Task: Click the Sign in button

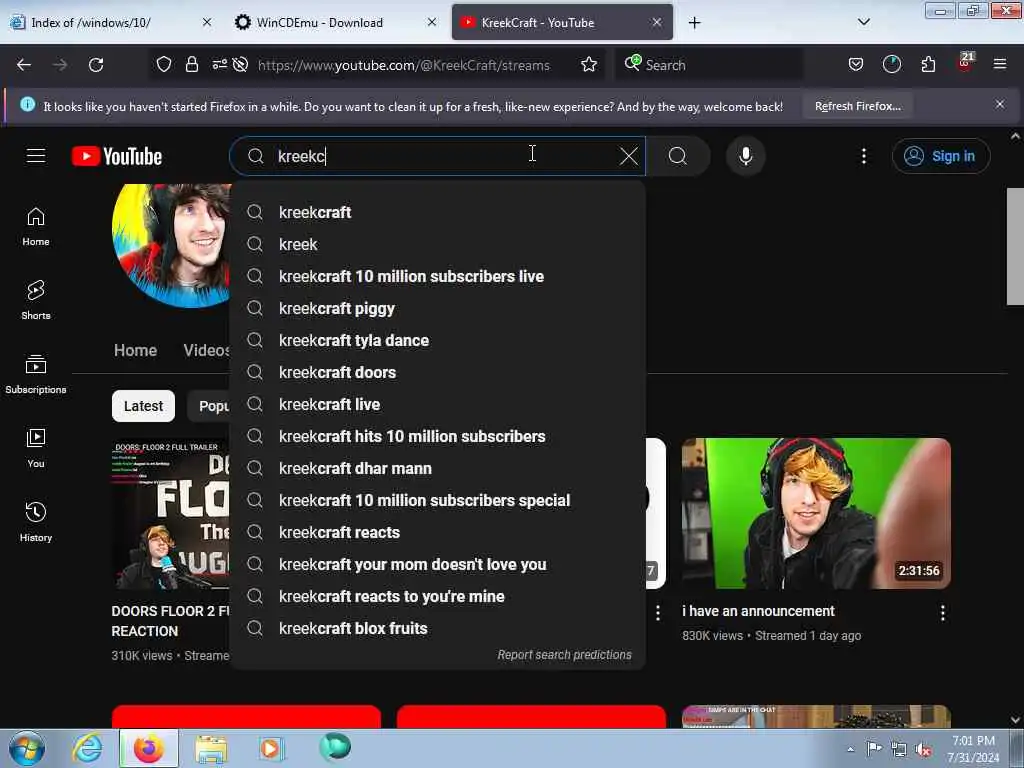Action: (940, 156)
